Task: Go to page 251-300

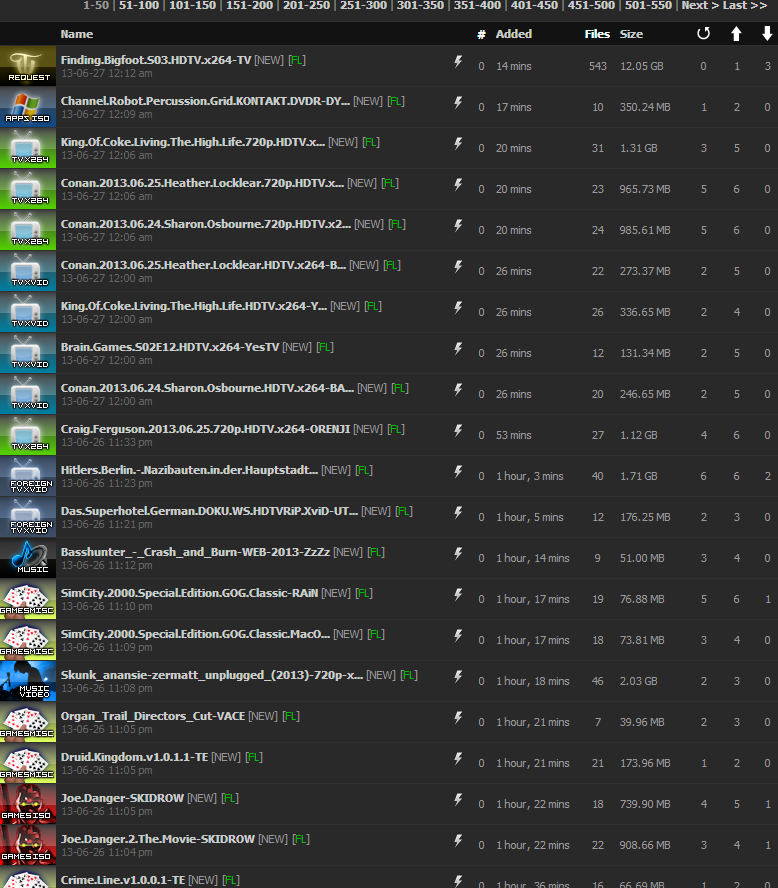Action: (364, 5)
